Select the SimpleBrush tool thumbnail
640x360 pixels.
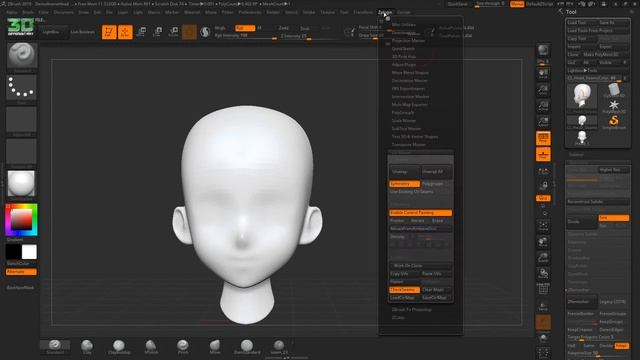pos(614,122)
